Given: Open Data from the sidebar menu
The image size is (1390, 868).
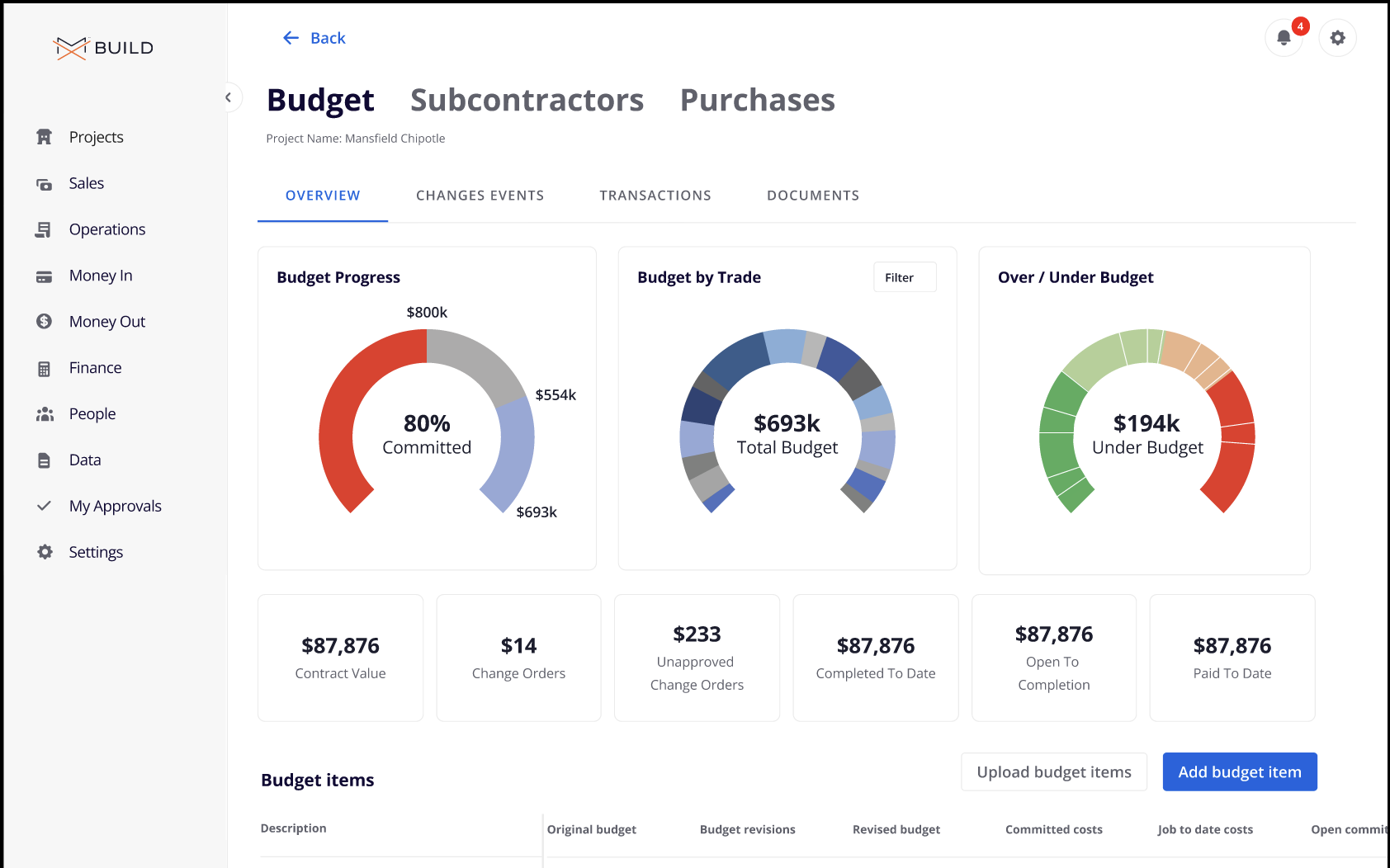Looking at the screenshot, I should coord(85,460).
